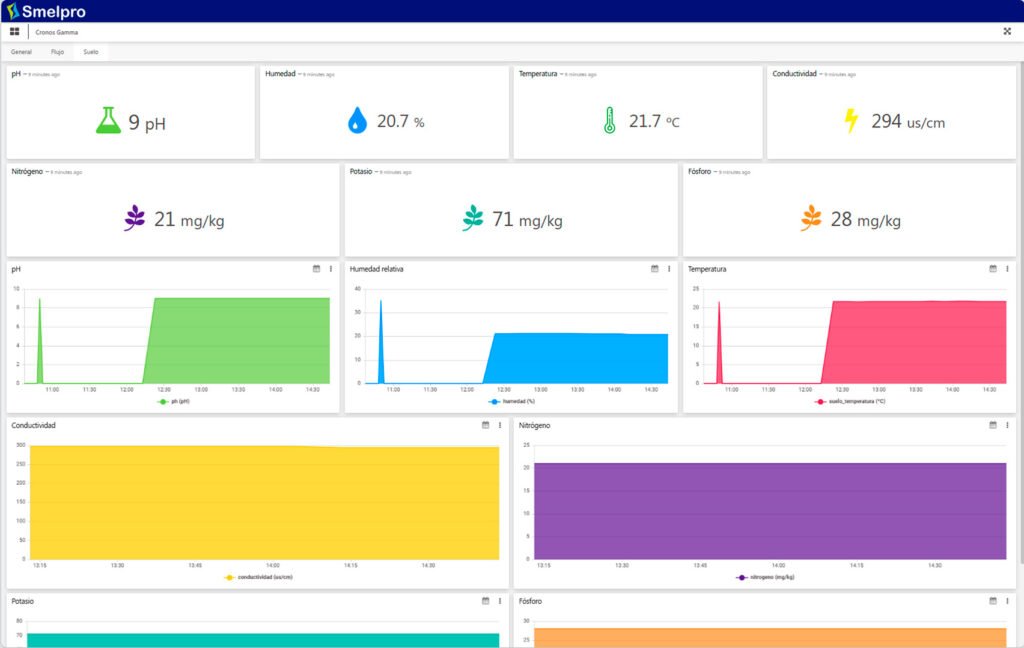The width and height of the screenshot is (1024, 648).
Task: Click the yellow lightning Conductividad icon
Action: 851,121
